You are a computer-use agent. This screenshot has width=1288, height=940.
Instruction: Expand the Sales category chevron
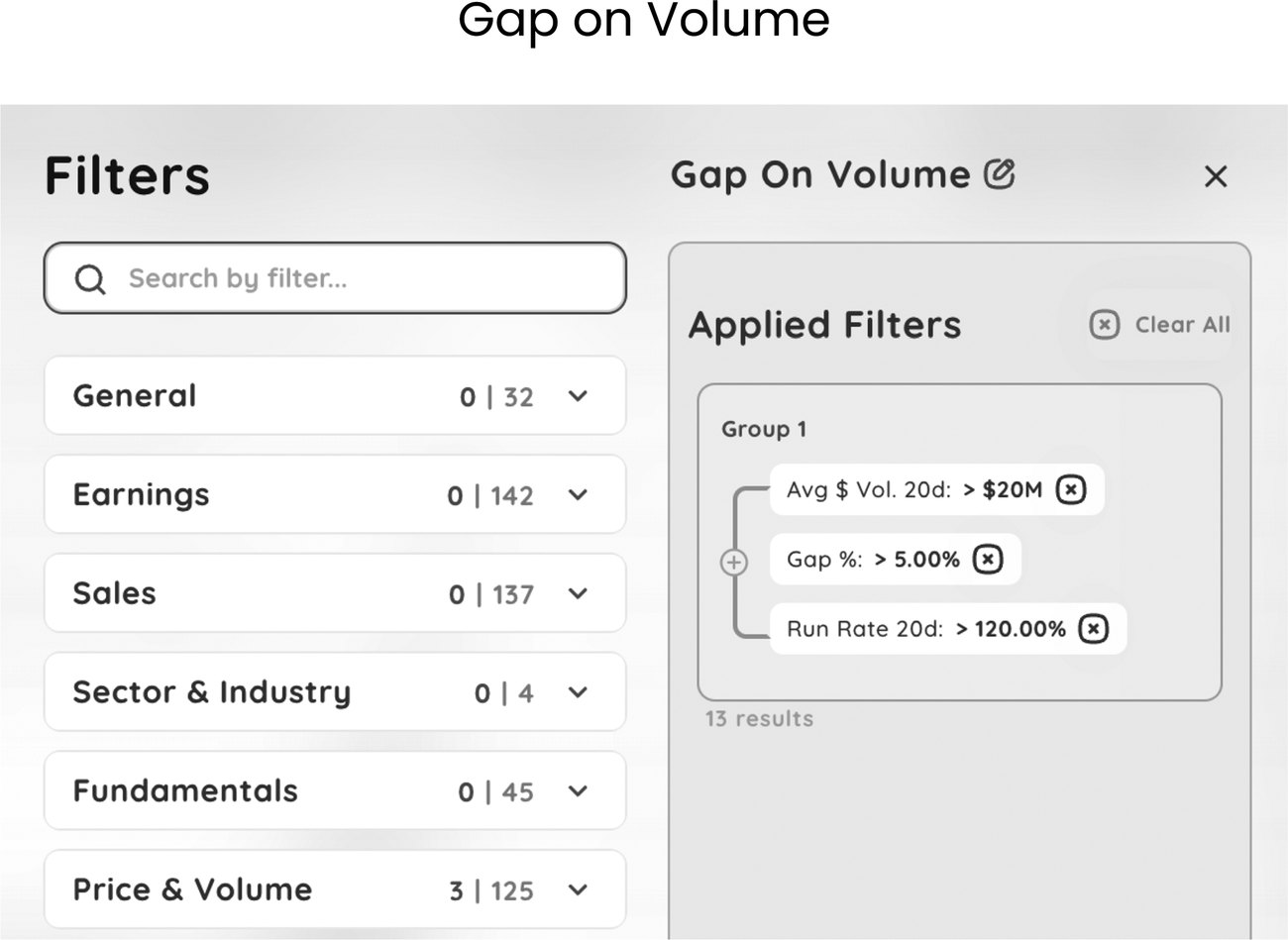(579, 593)
